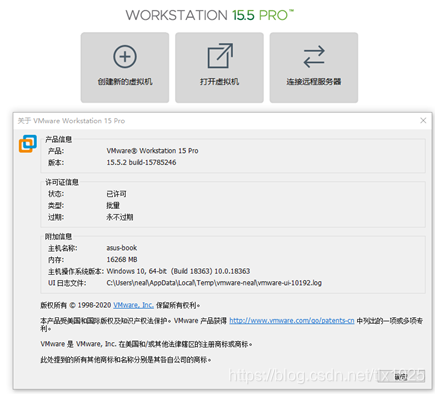Click the 版本 label
The image size is (435, 394).
tap(56, 163)
